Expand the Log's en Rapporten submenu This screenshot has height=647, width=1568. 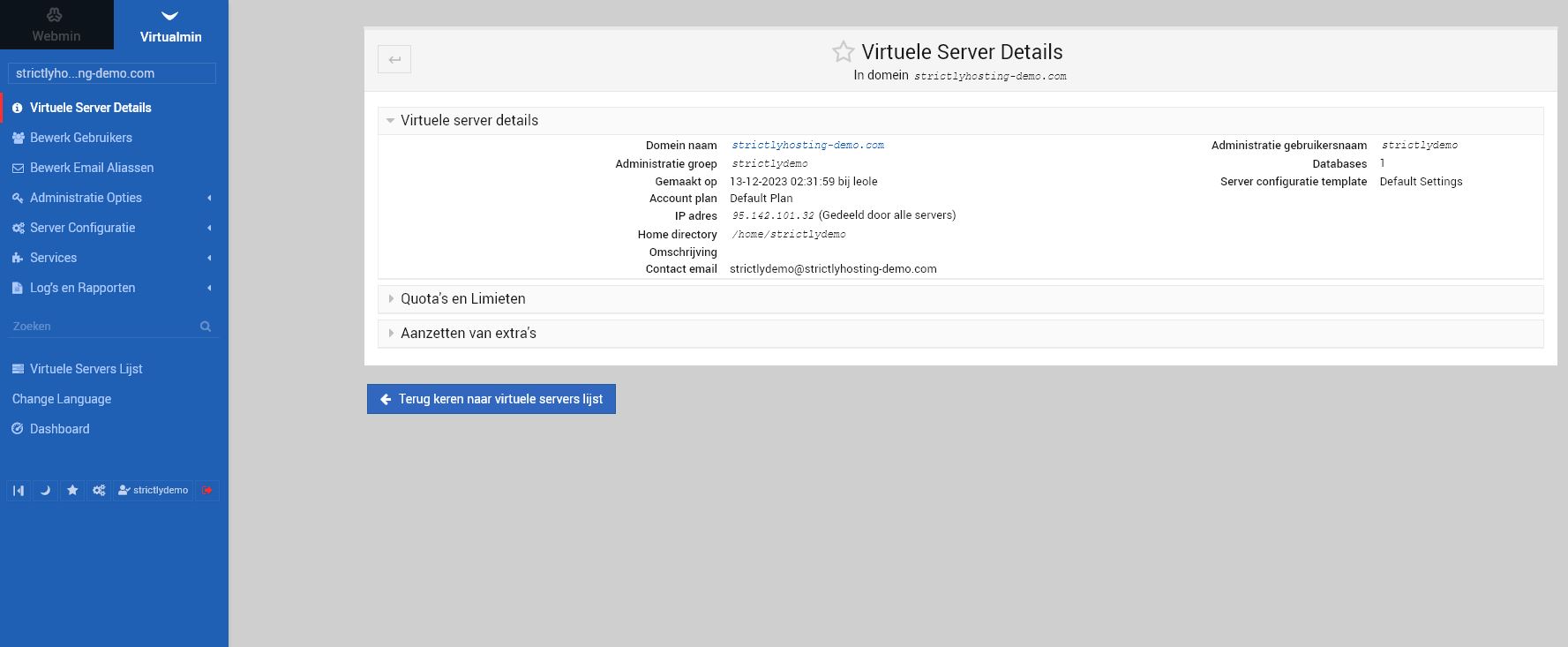pos(114,288)
